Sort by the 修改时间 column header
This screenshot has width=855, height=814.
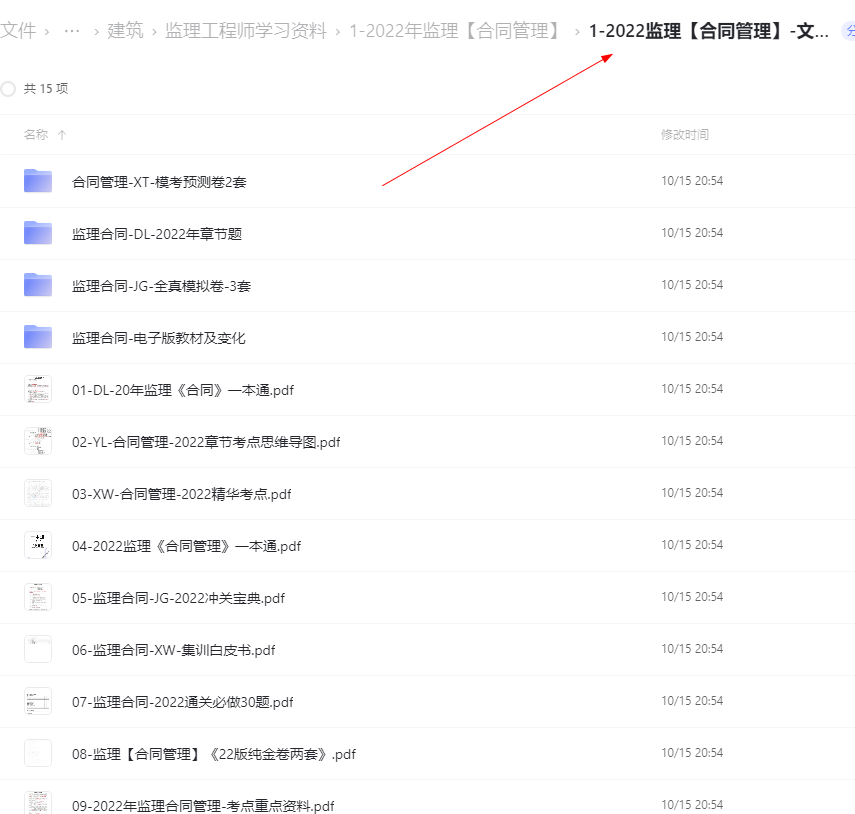click(x=684, y=135)
